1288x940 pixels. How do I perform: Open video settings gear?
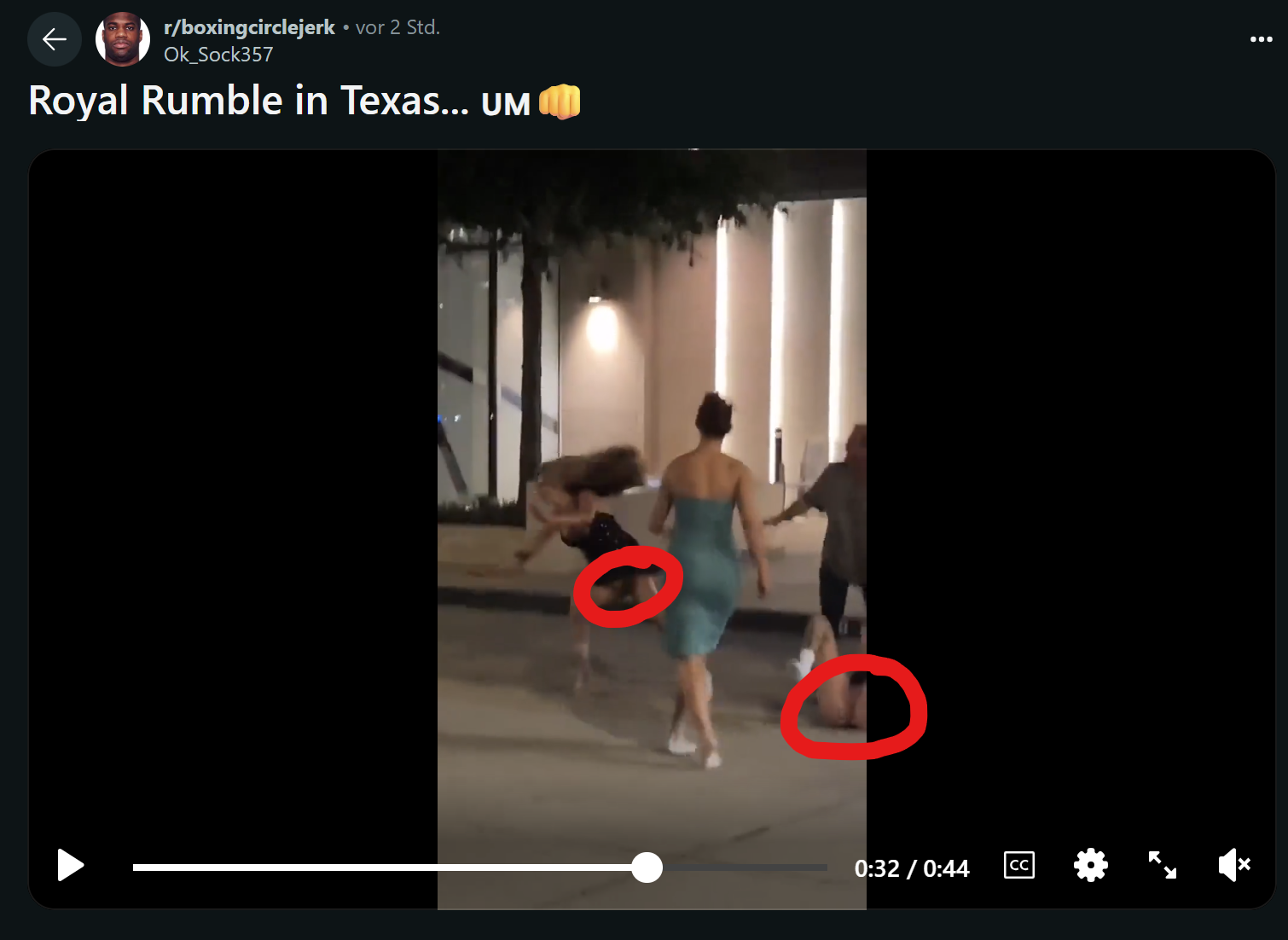[1090, 865]
